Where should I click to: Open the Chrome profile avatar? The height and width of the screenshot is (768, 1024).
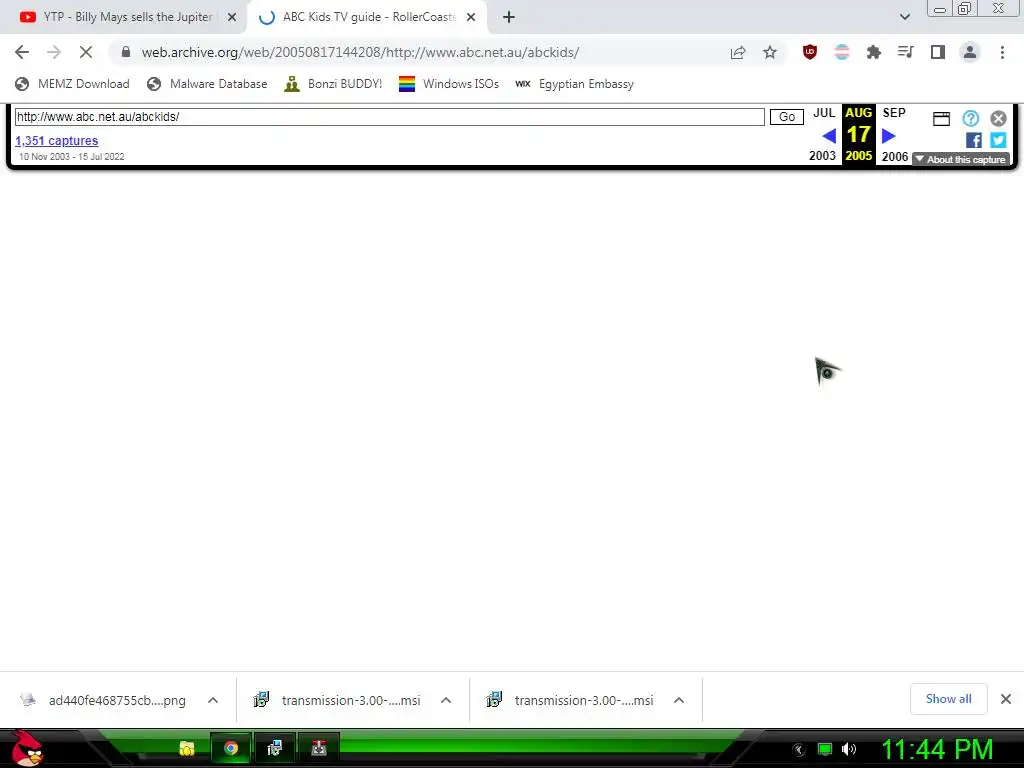pyautogui.click(x=970, y=52)
